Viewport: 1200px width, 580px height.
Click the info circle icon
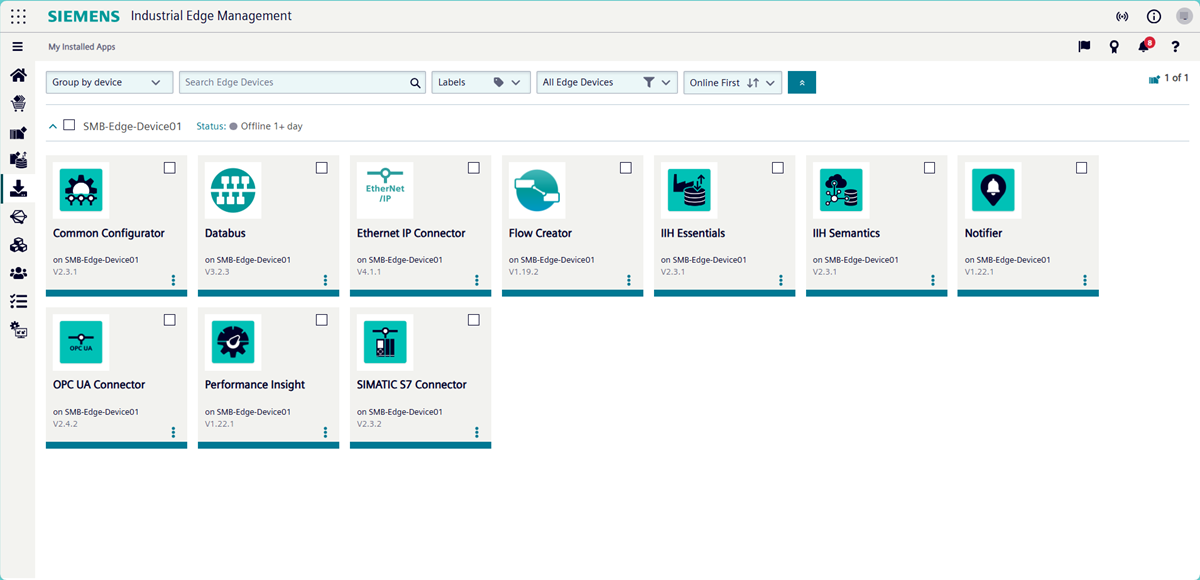pos(1153,17)
